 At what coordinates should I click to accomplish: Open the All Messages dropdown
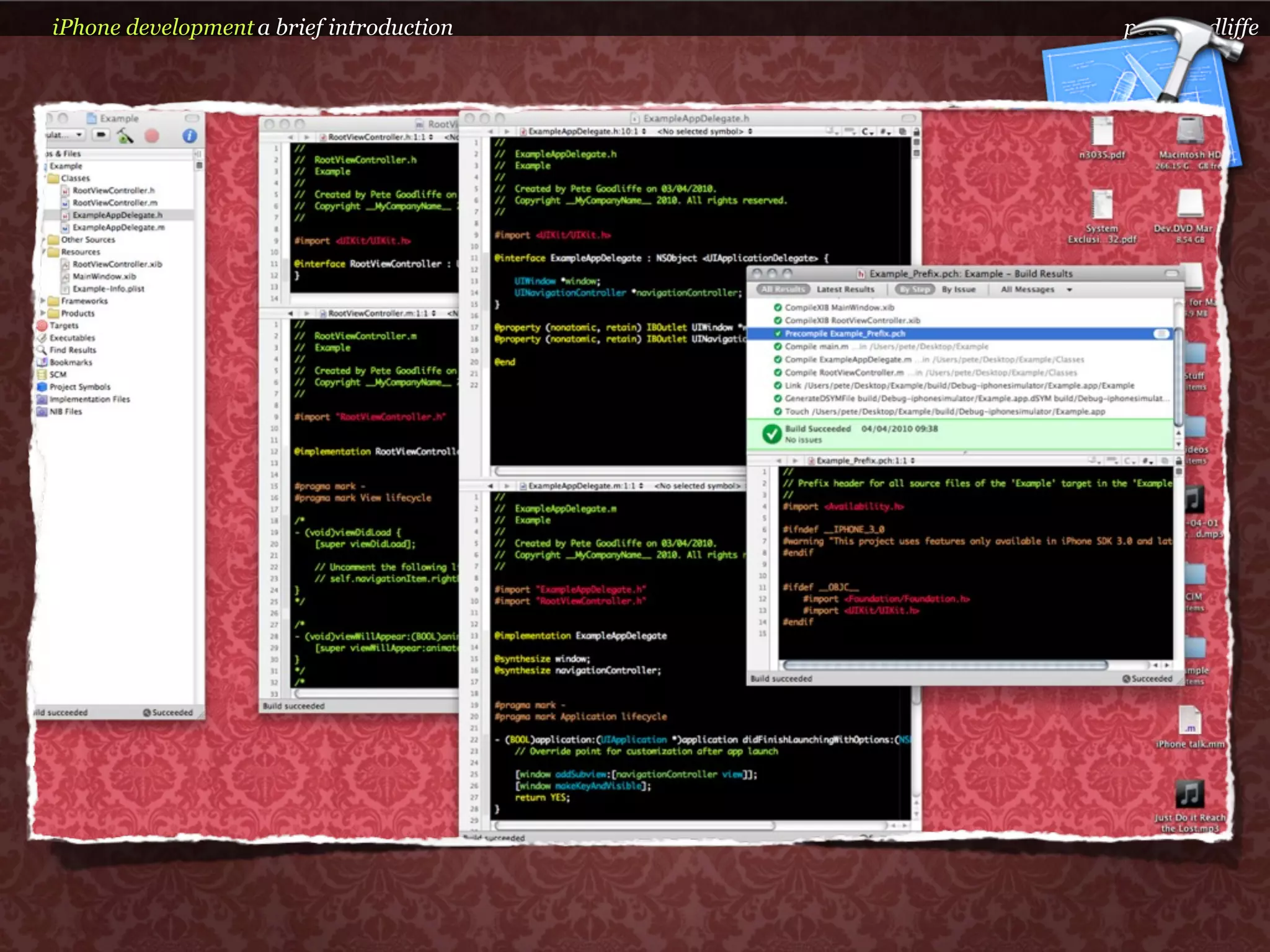[1036, 289]
